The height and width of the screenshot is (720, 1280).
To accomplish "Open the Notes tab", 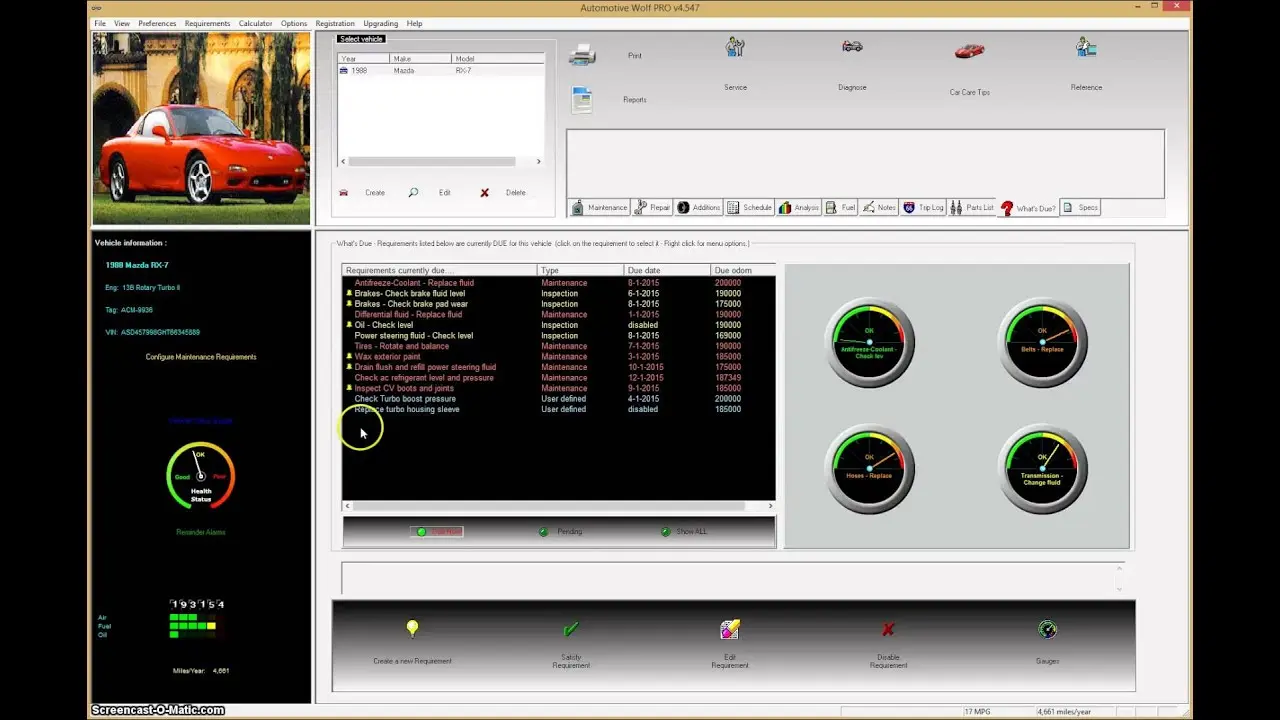I will coord(879,208).
